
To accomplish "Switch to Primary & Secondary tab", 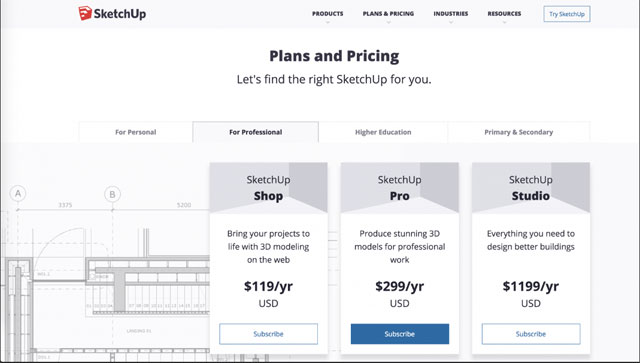I will coord(518,132).
